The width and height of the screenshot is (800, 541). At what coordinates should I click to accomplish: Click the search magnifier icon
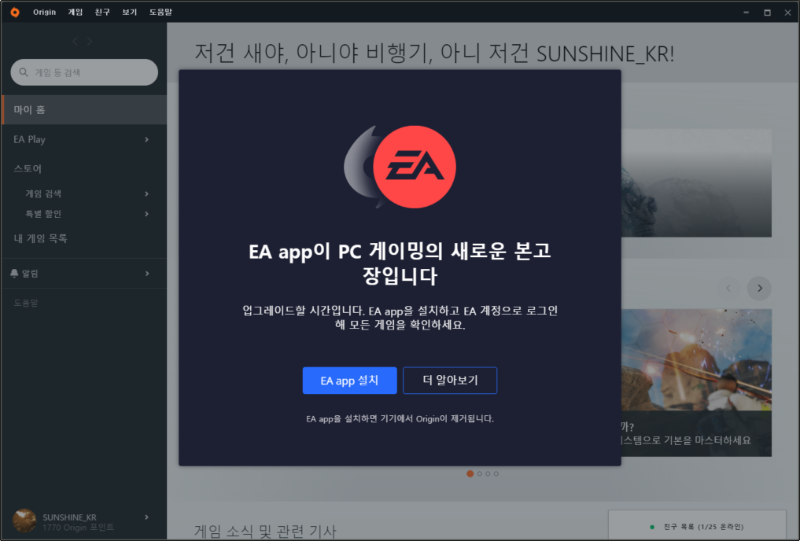pos(23,72)
